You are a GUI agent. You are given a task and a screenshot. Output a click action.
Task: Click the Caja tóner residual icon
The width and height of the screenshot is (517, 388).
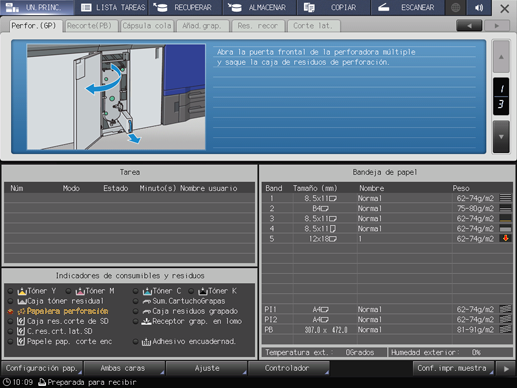[x=22, y=301]
